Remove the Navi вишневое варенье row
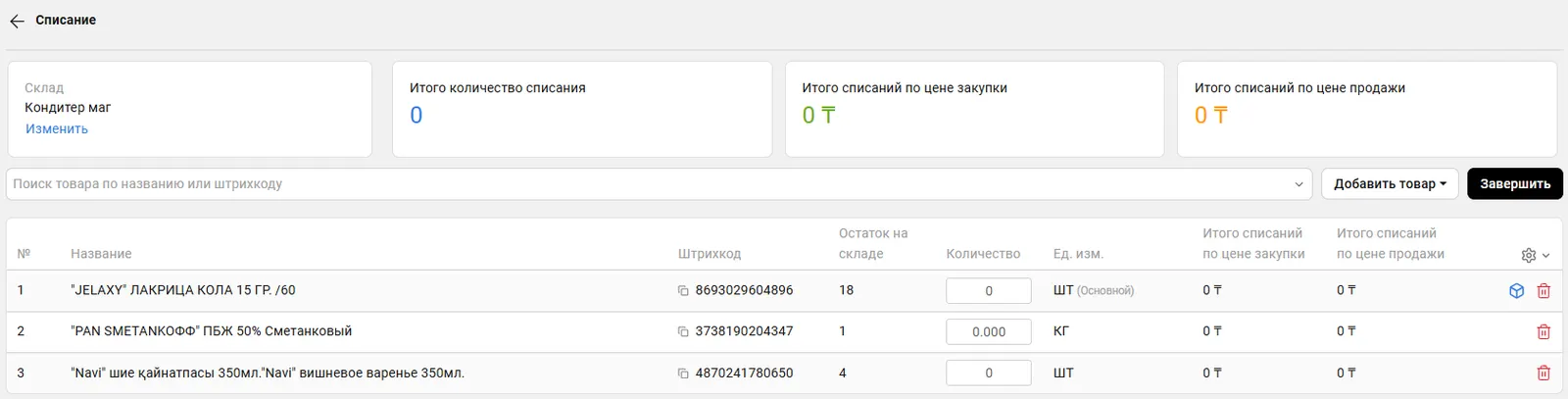This screenshot has height=399, width=1568. click(1543, 374)
